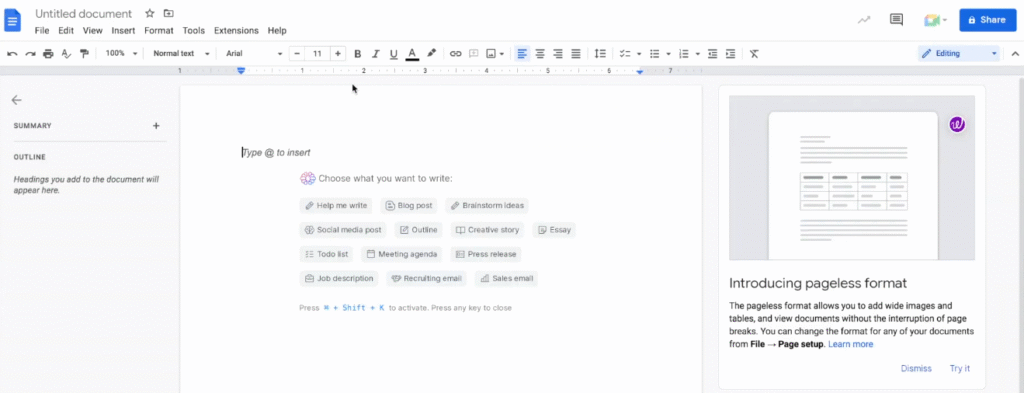Open the zoom 100% dropdown
This screenshot has height=393, width=1024.
(121, 54)
